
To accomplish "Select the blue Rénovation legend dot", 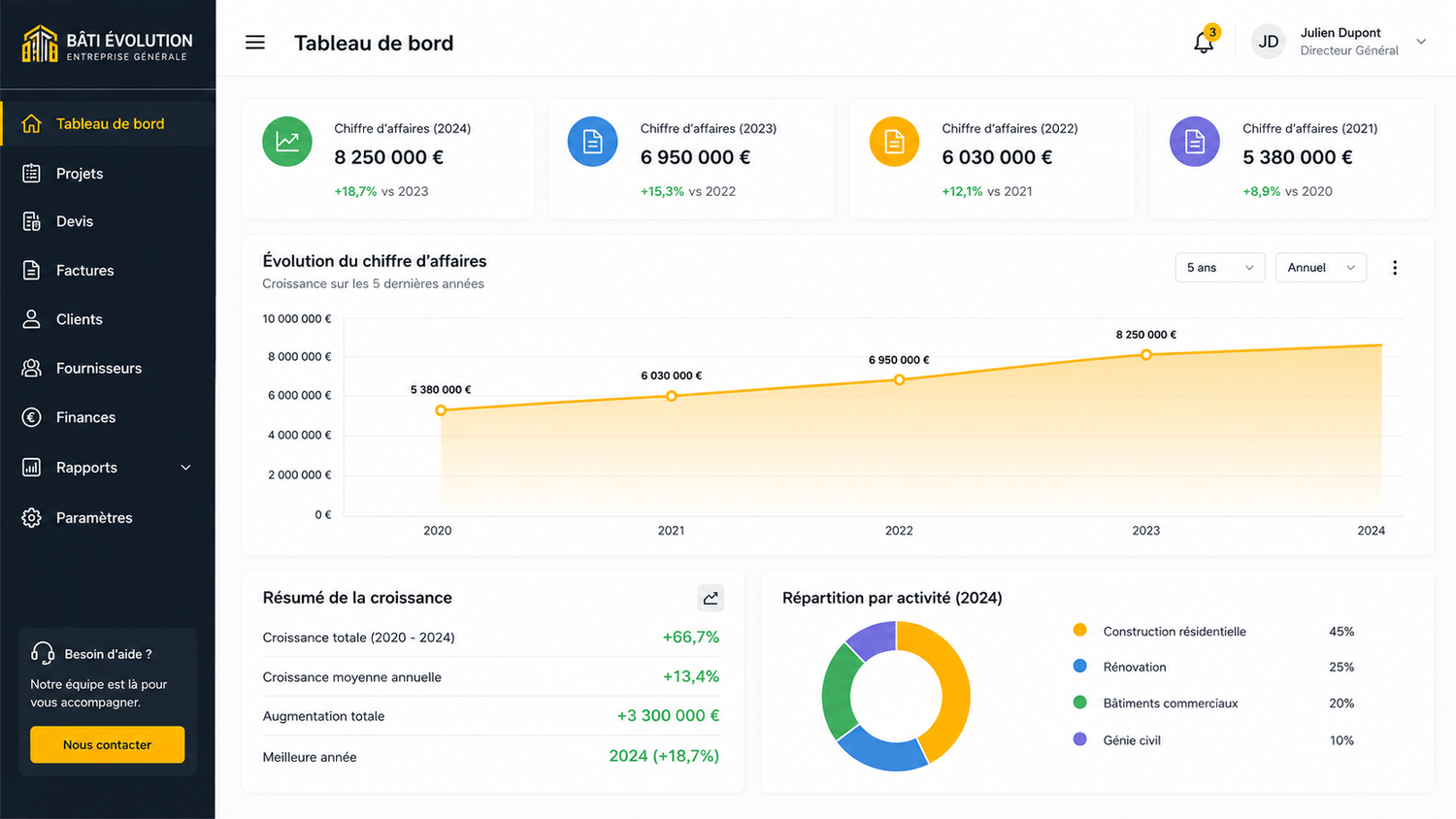I will (1079, 666).
